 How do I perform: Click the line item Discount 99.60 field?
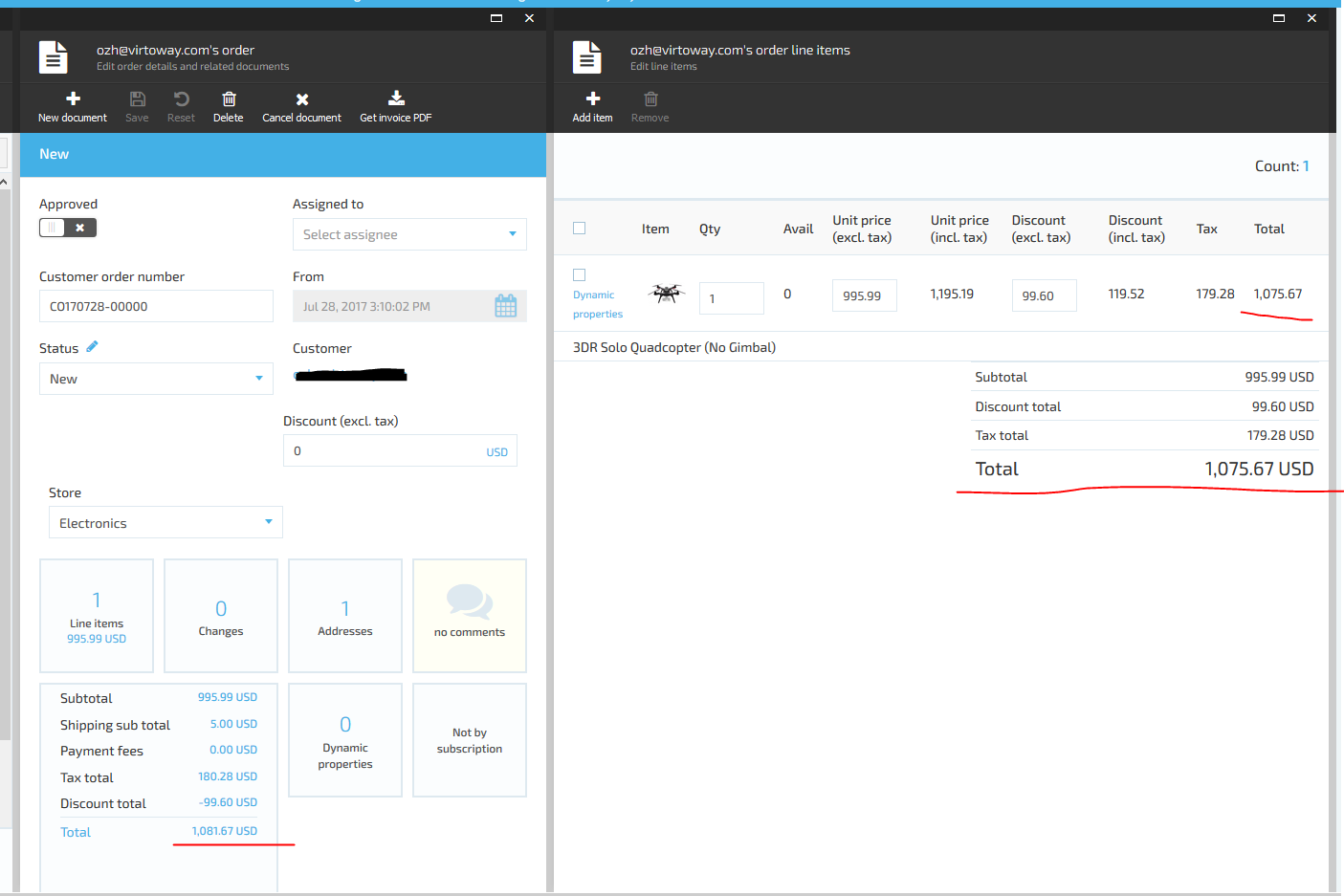pos(1045,295)
